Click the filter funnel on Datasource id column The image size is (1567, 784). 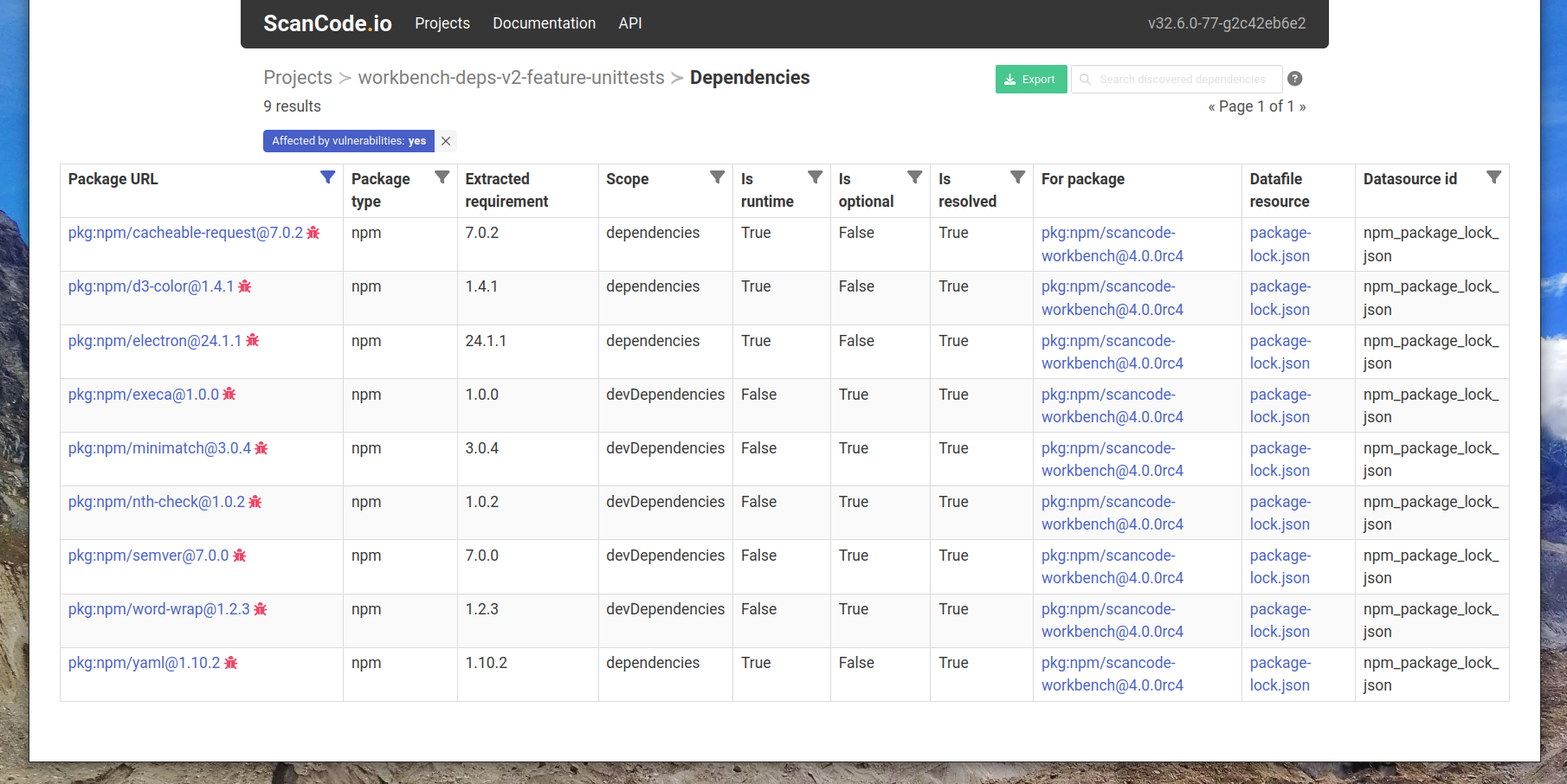[x=1495, y=177]
